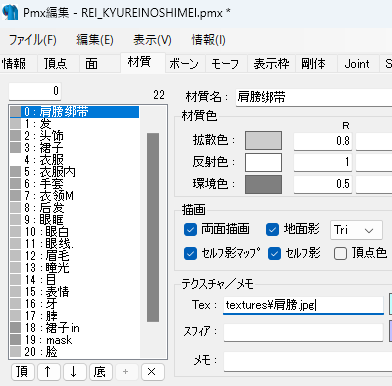Toggle the セルフ影マップ checkbox
This screenshot has width=392, height=386.
coord(190,254)
